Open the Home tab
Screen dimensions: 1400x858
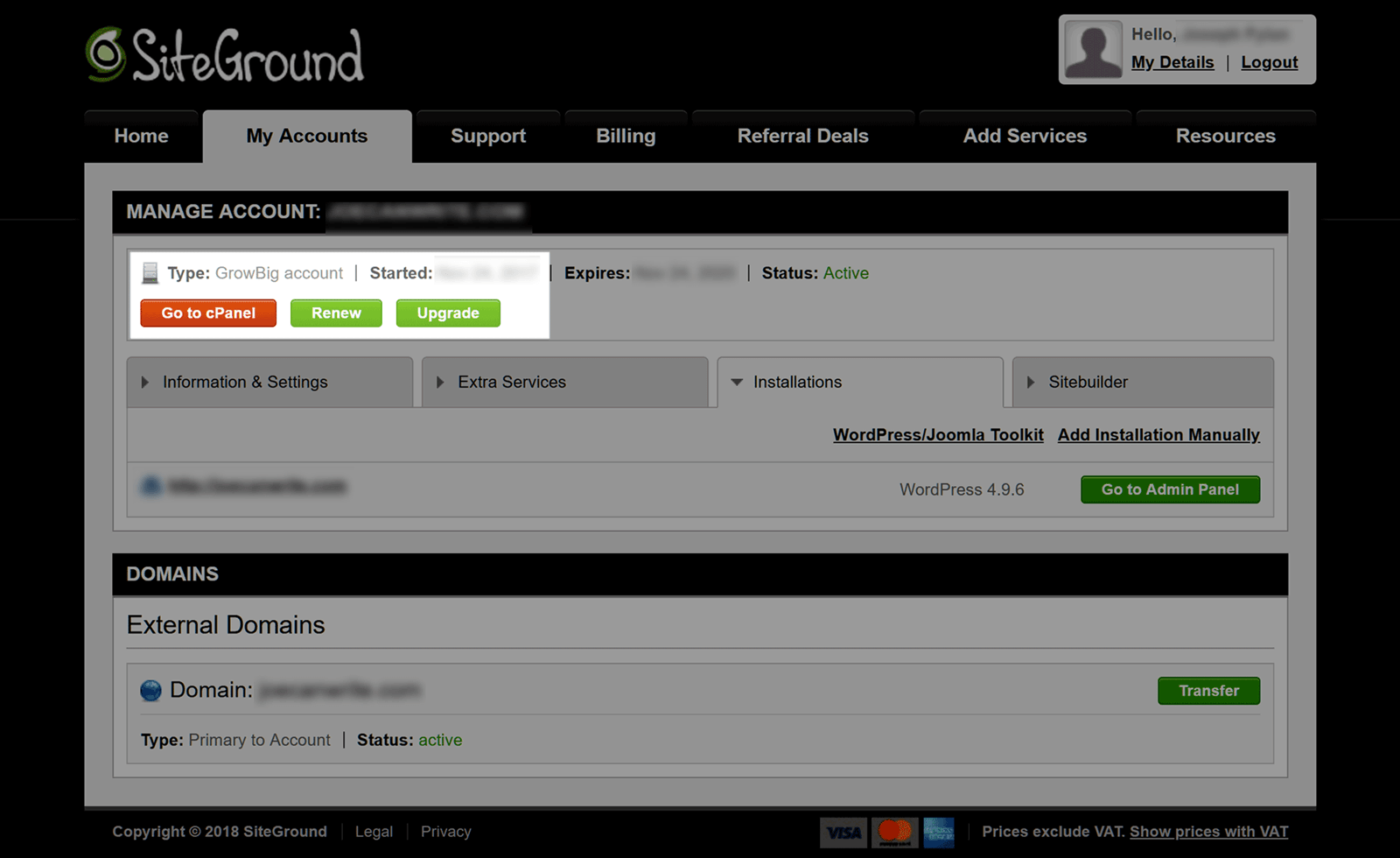tap(141, 137)
